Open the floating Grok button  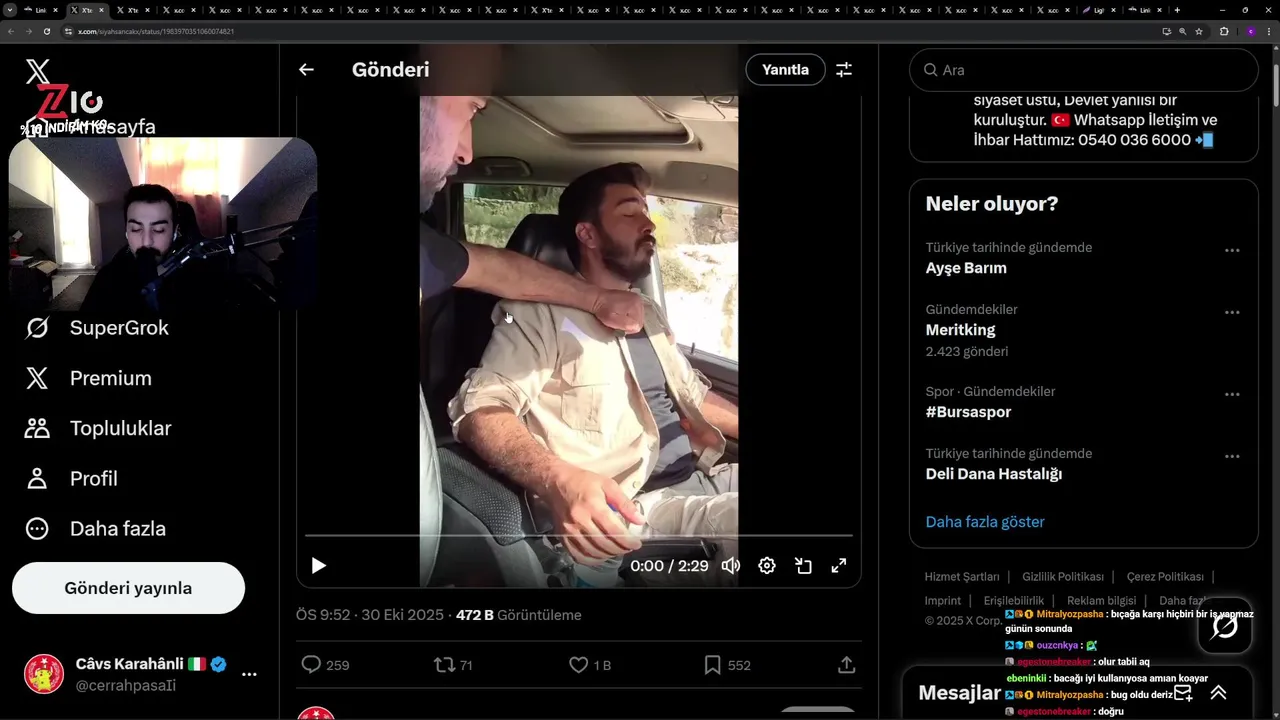point(1225,627)
